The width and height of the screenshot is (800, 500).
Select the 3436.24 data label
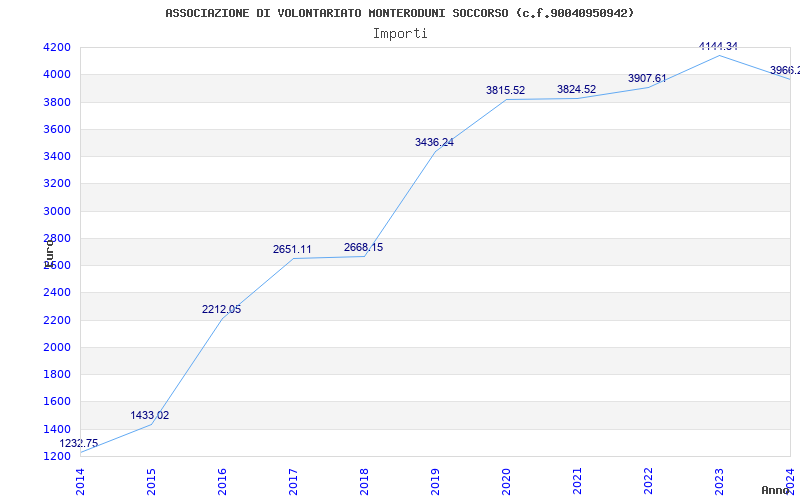[434, 142]
